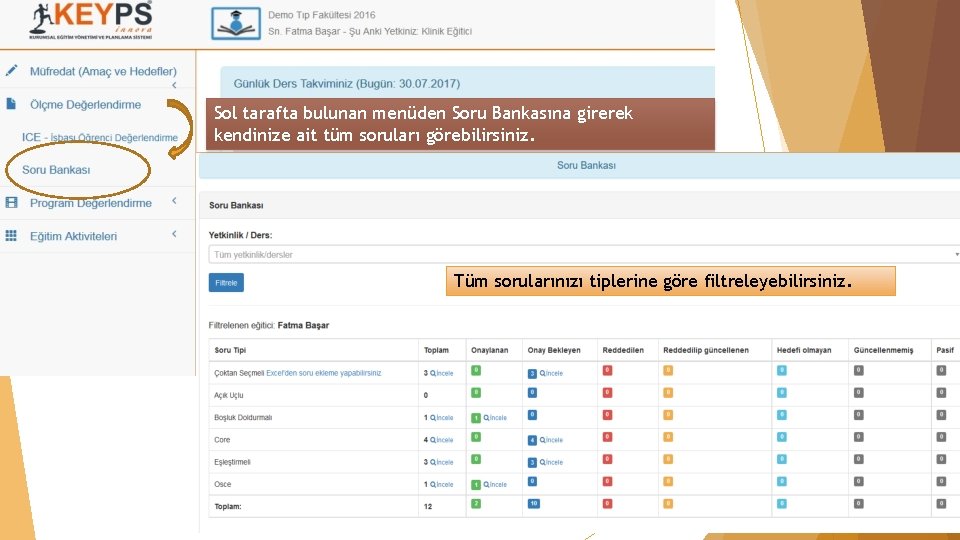Click light-blue Hedefi olmayan badge in Açık Uçlu row
The height and width of the screenshot is (540, 960).
[782, 392]
